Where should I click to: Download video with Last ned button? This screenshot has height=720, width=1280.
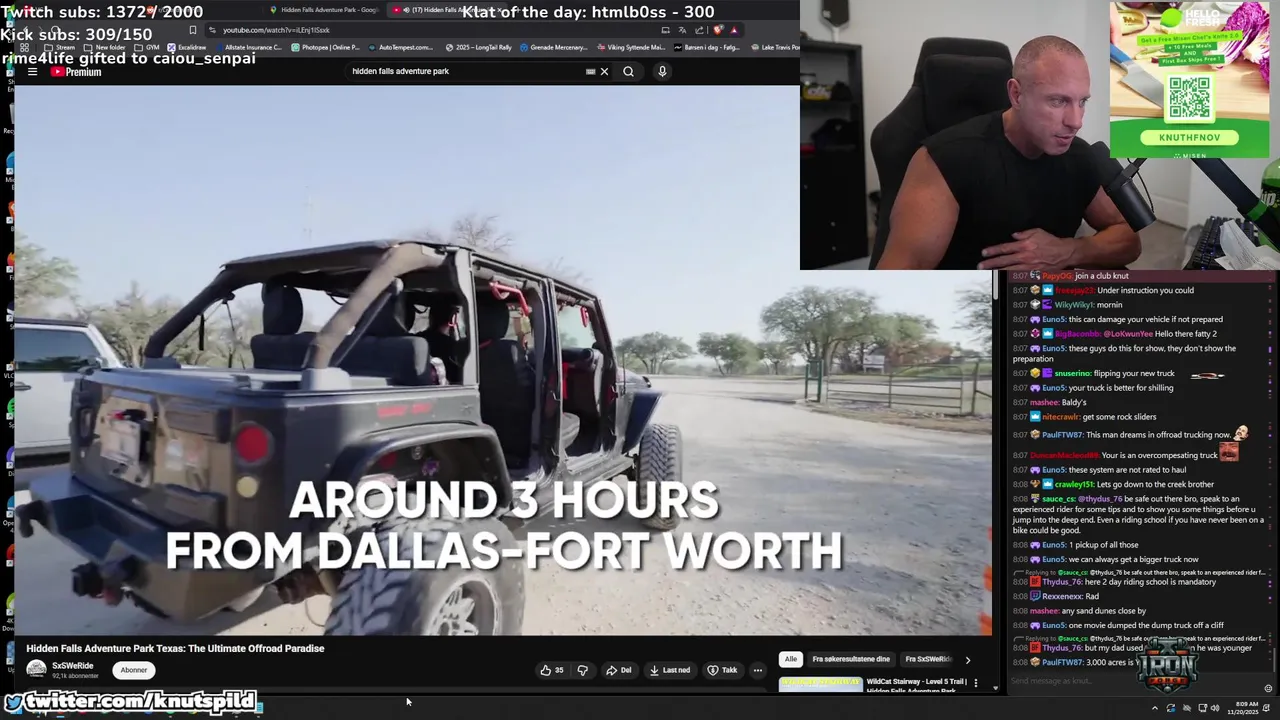tap(669, 670)
